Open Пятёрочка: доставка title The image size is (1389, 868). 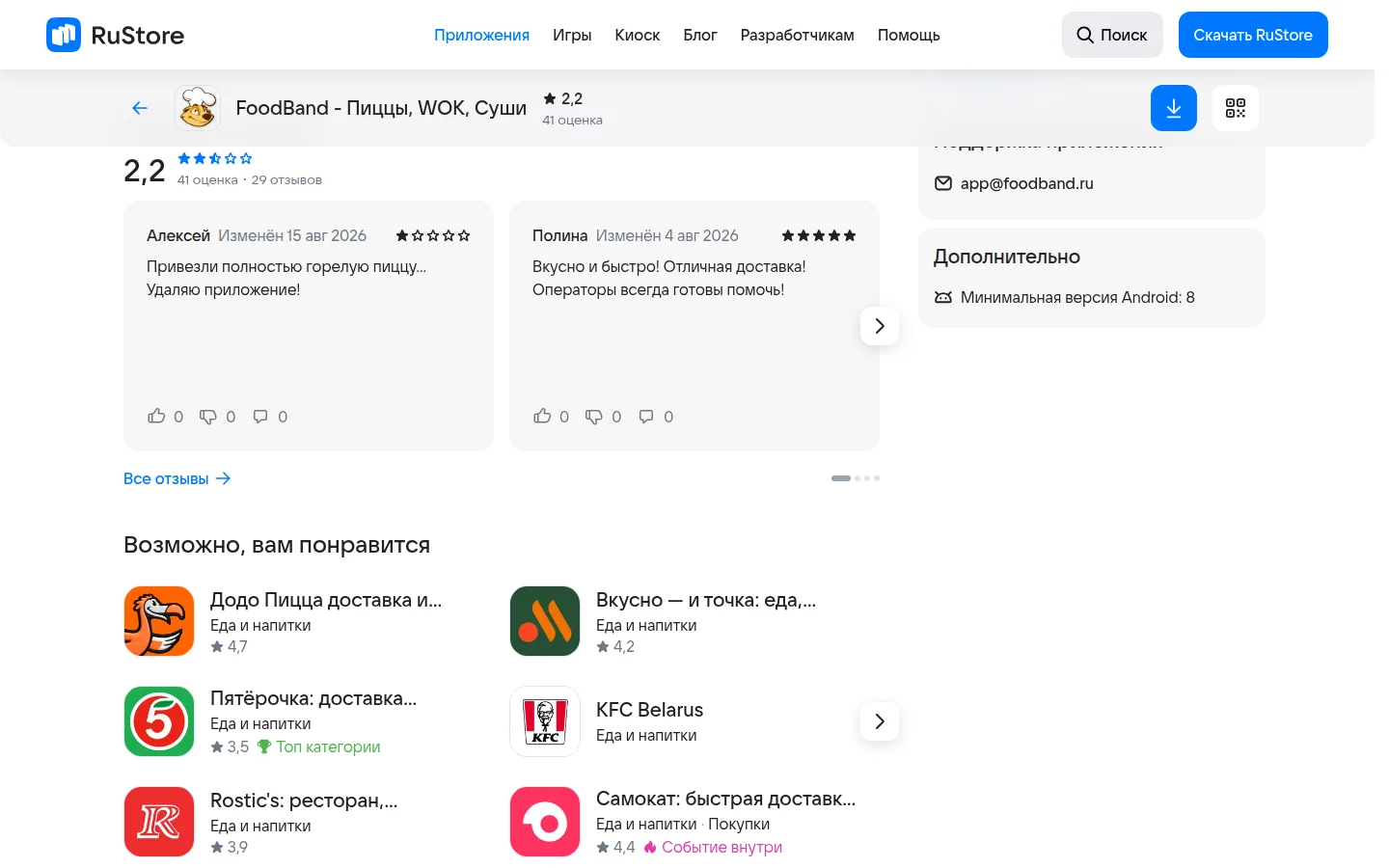point(313,698)
